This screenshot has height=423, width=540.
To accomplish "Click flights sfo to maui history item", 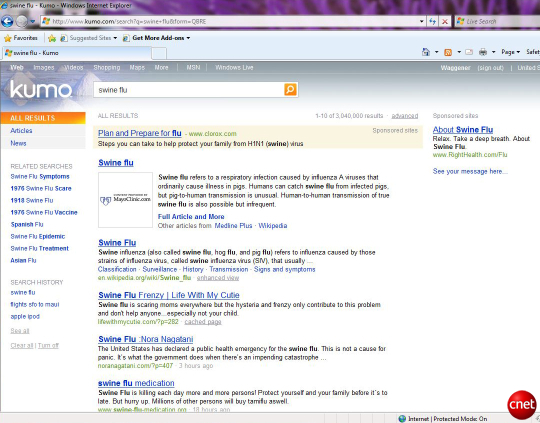I will [x=35, y=305].
